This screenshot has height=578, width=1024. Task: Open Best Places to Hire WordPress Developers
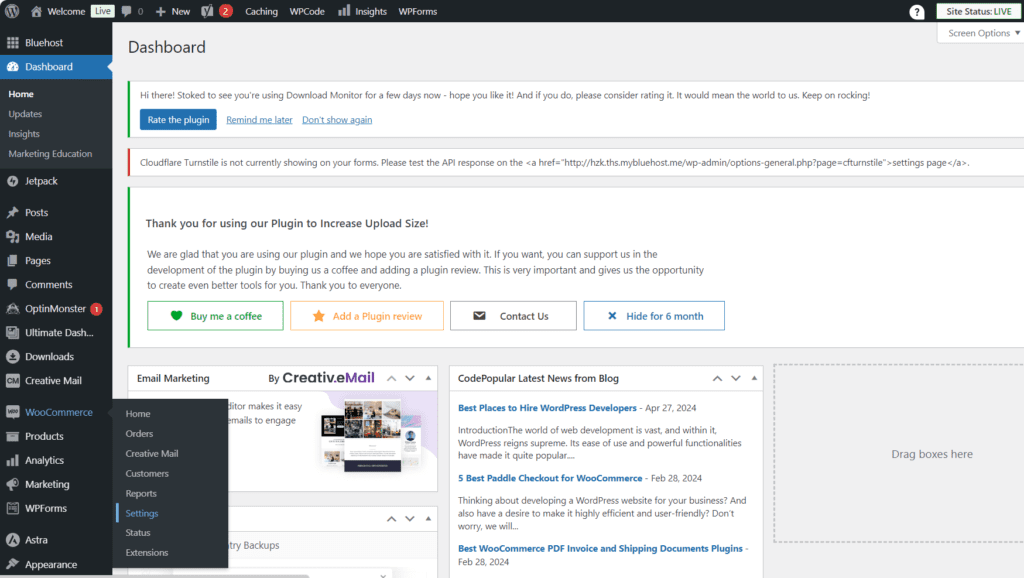pos(547,408)
